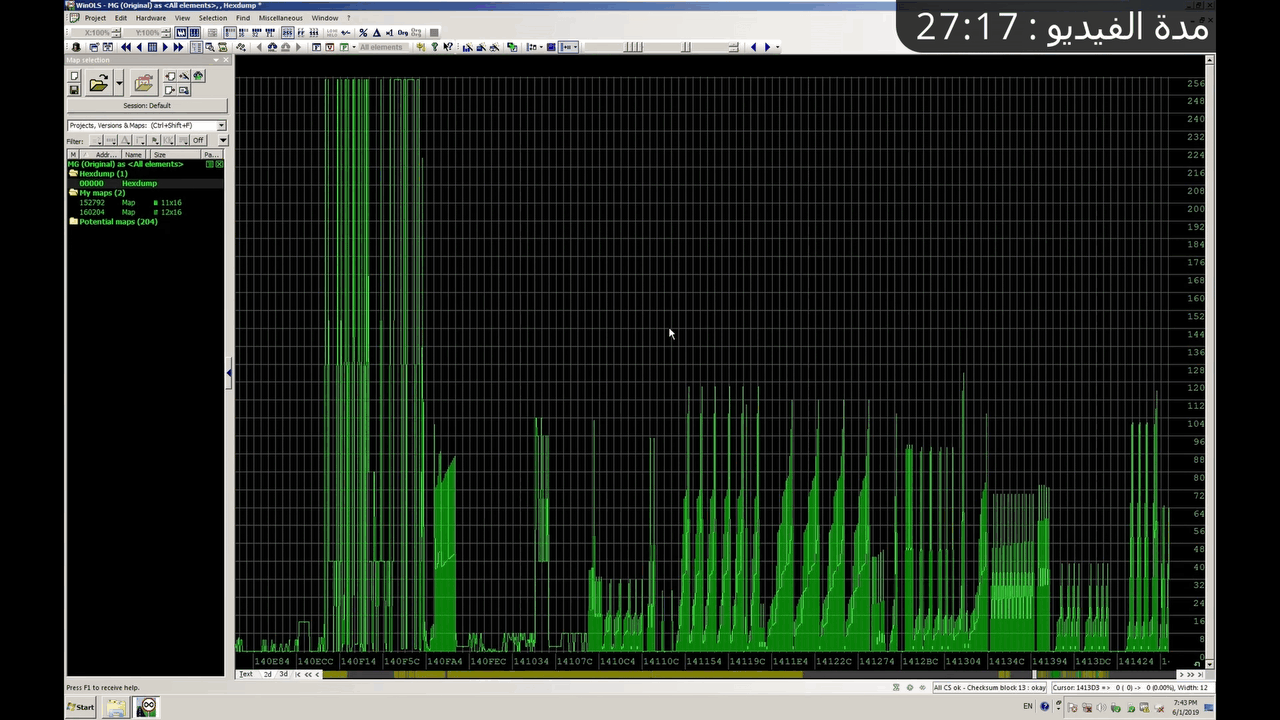
Task: Open the Miscellaneous menu
Action: point(280,18)
